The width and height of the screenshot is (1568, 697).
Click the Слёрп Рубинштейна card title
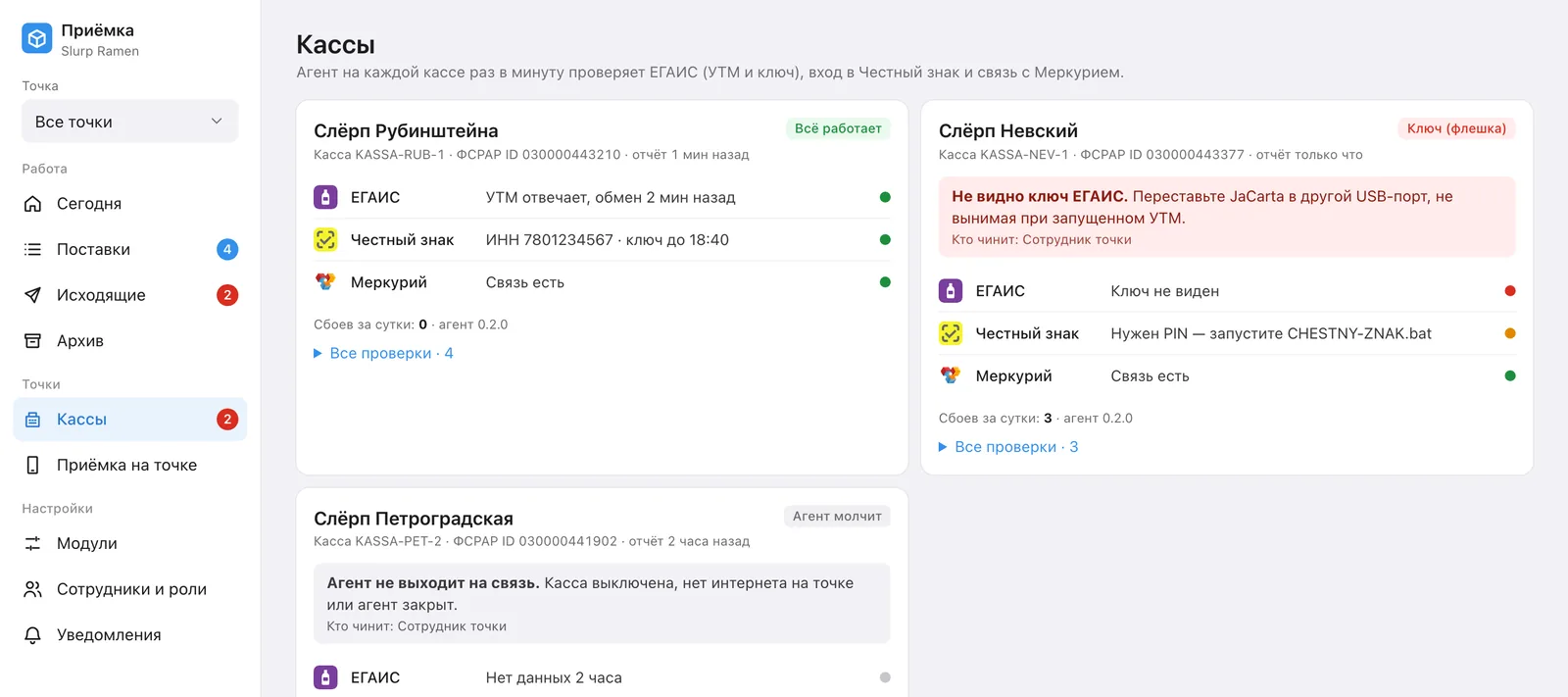406,130
